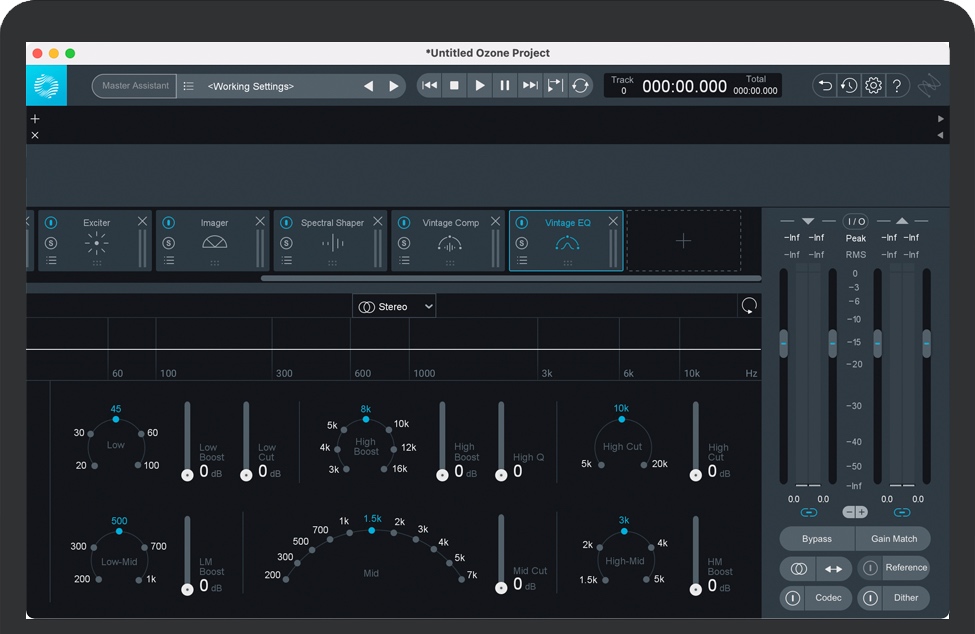
Task: Open the preset list icon beside Master Assistant
Action: 189,86
